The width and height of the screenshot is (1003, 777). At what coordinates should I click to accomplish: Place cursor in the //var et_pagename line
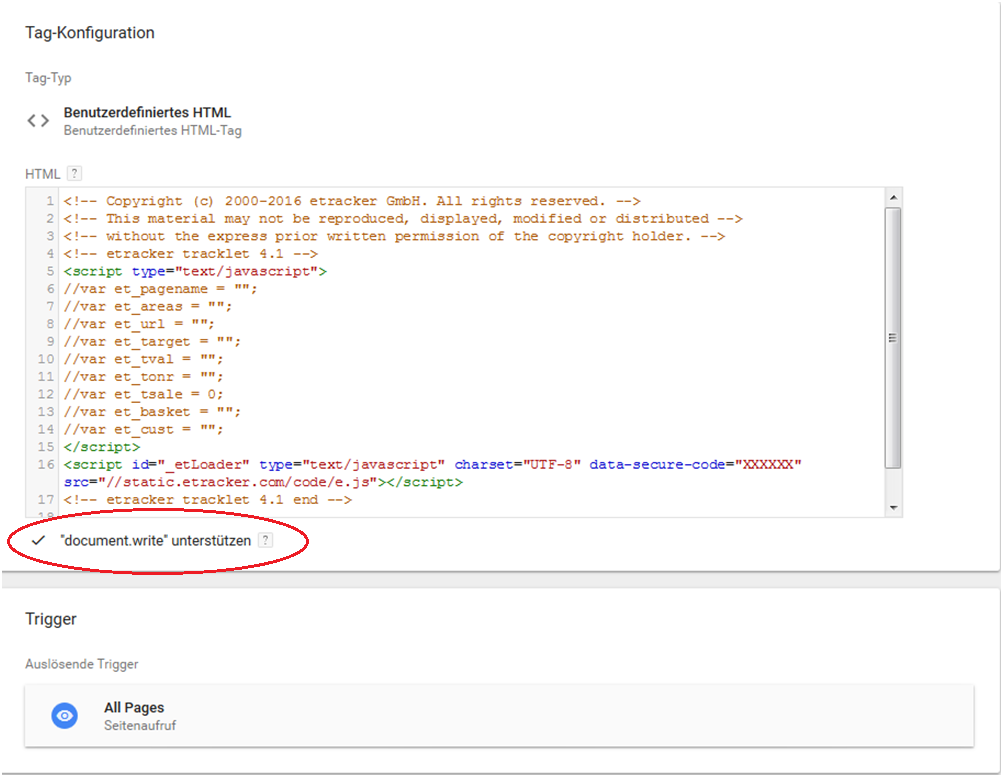coord(160,289)
